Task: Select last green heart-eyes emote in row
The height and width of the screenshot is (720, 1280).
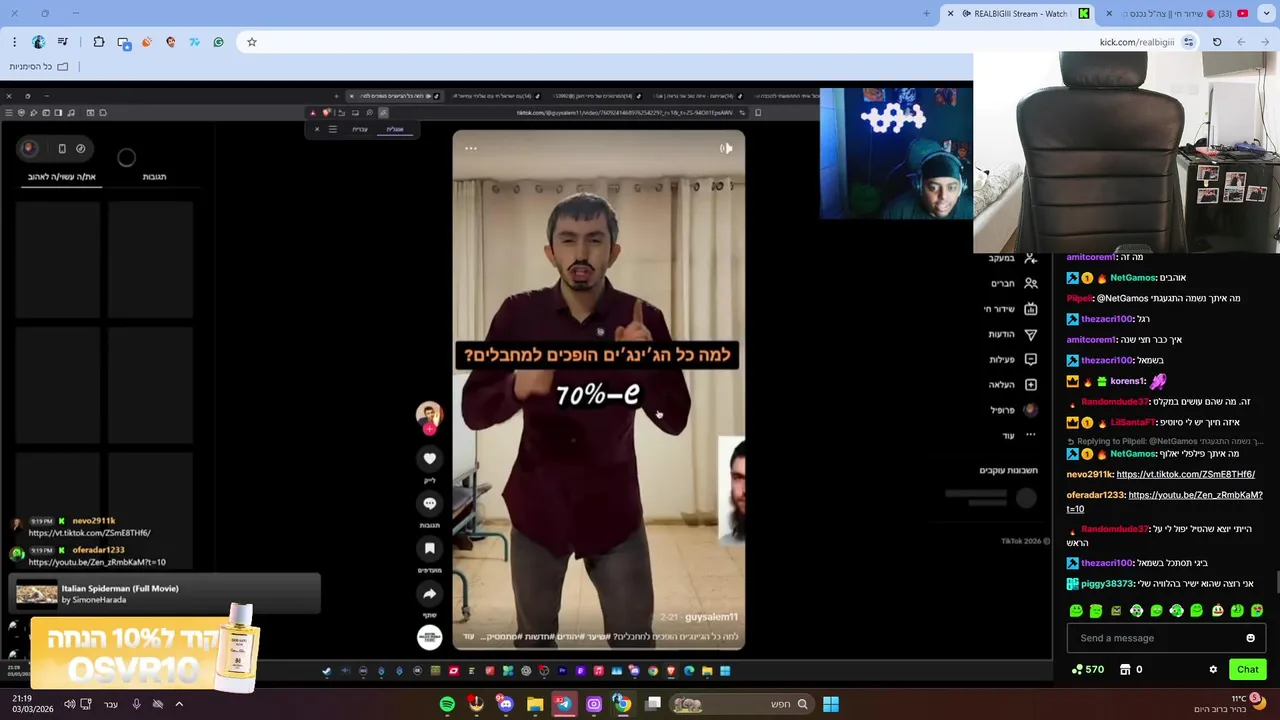Action: [x=1257, y=610]
